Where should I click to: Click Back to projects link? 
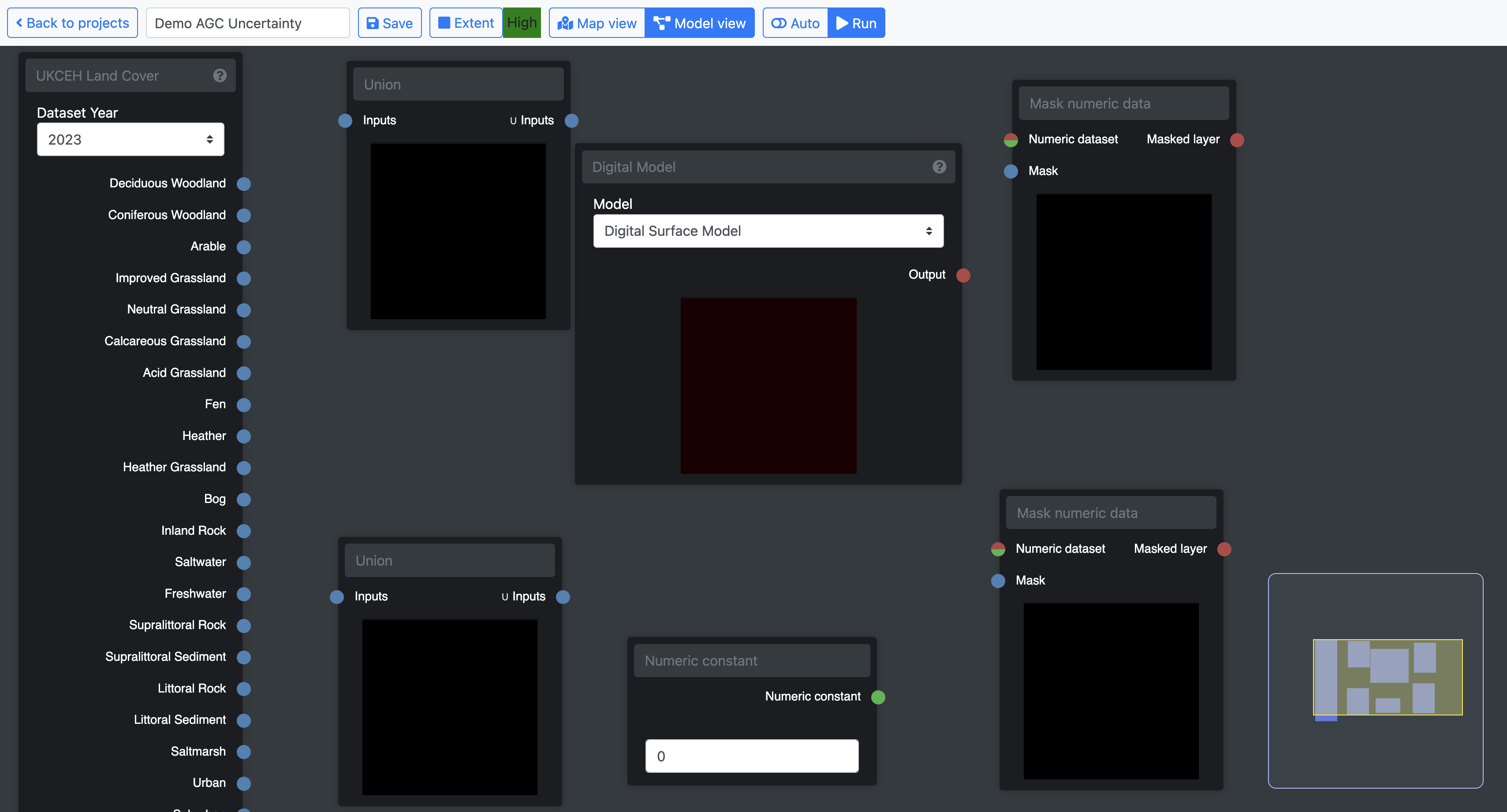(73, 23)
